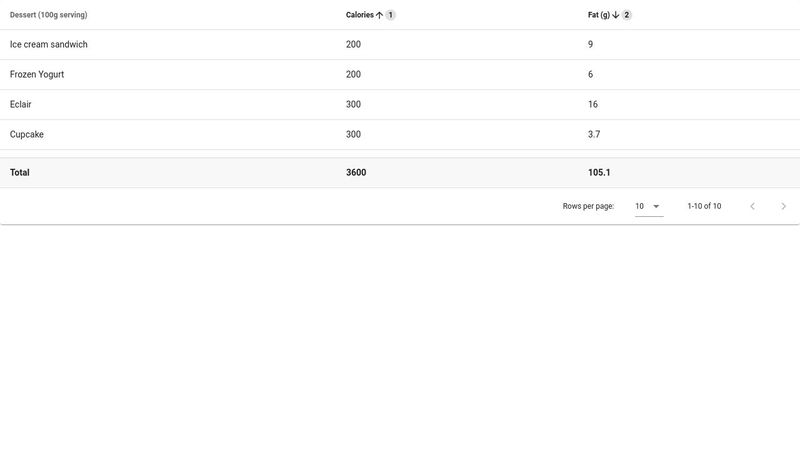
Task: Select the Frozen Yogurt row
Action: pos(400,74)
